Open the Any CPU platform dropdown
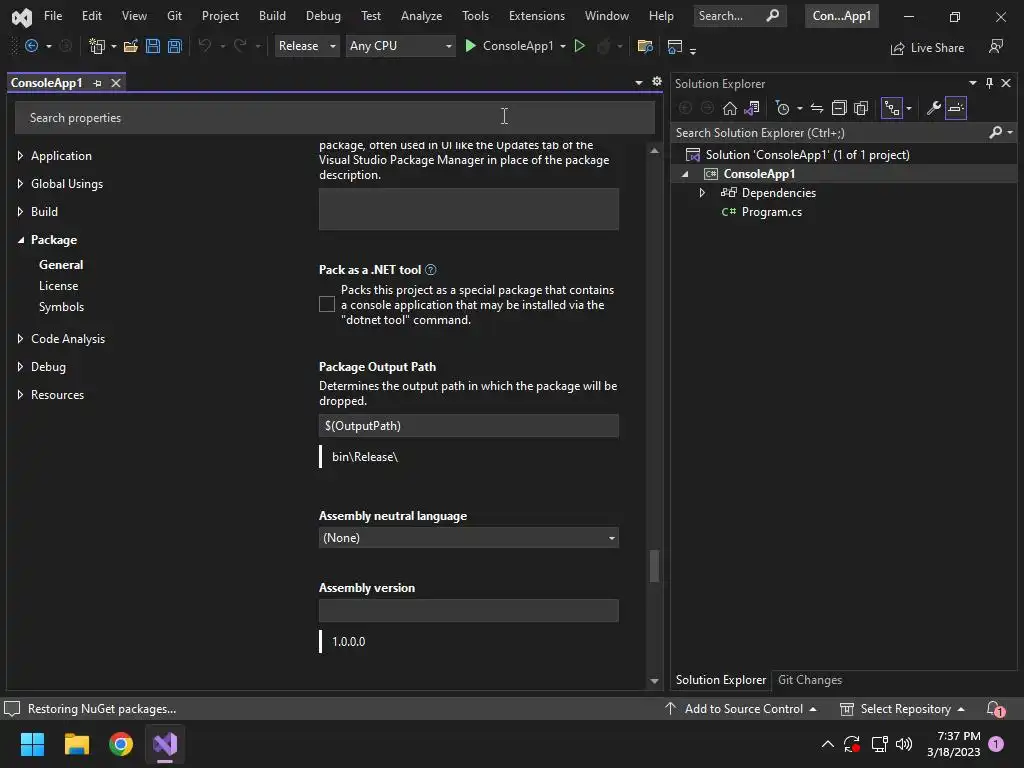Image resolution: width=1024 pixels, height=768 pixels. point(400,46)
